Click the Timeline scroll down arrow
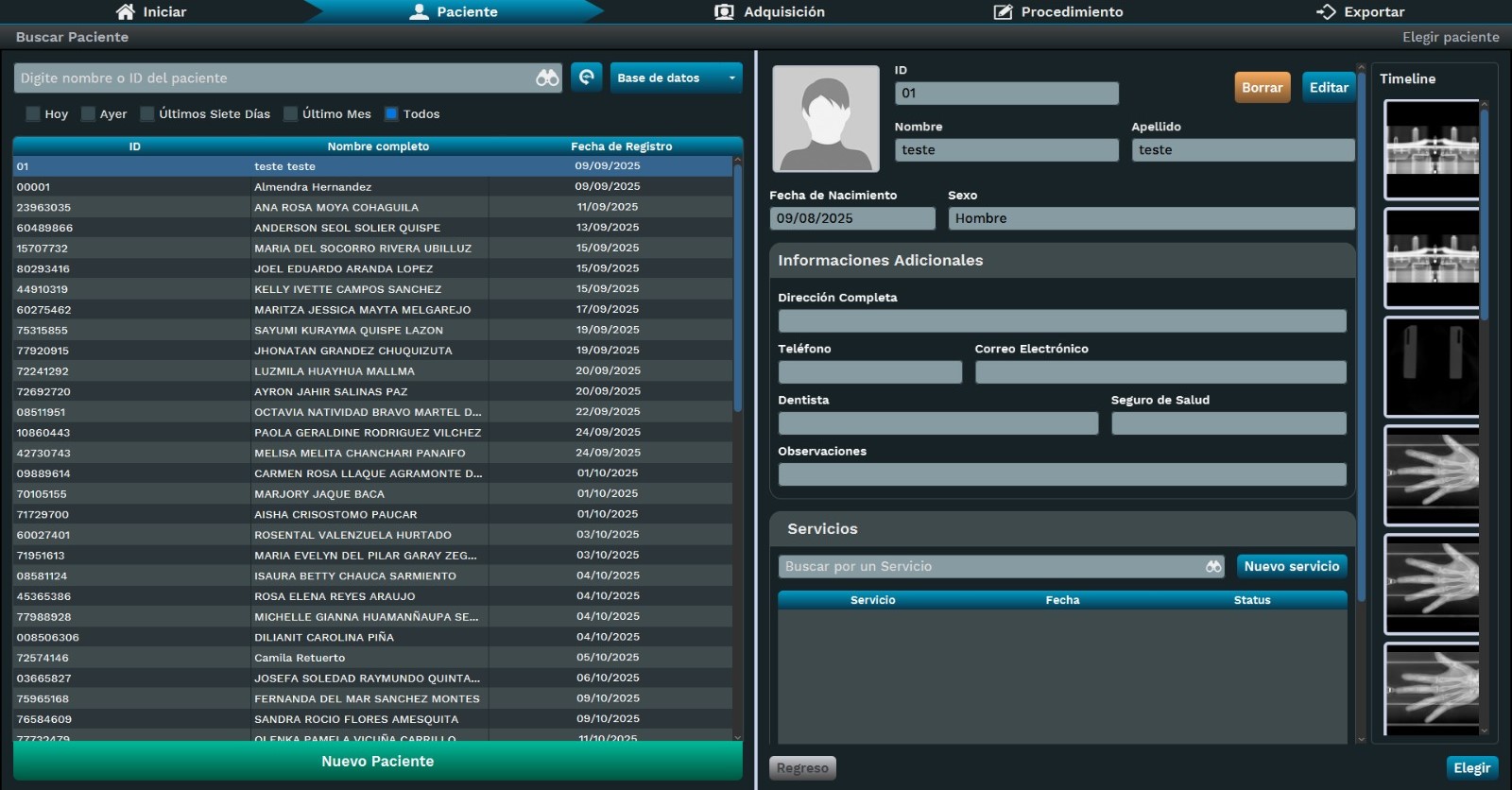1512x790 pixels. [x=1484, y=730]
